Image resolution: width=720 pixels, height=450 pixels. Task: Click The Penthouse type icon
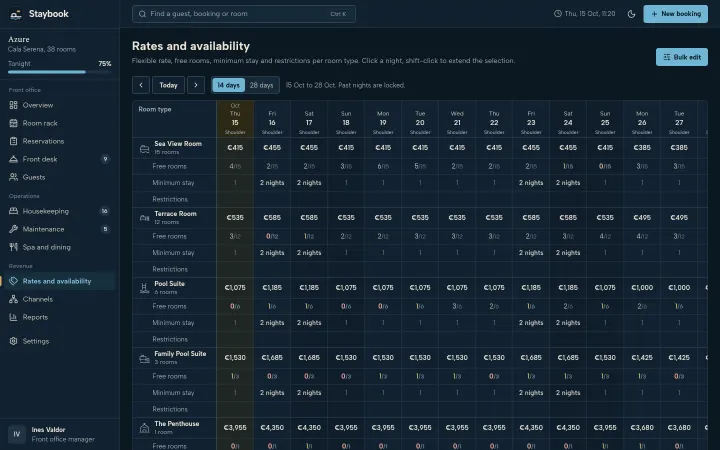[x=144, y=428]
